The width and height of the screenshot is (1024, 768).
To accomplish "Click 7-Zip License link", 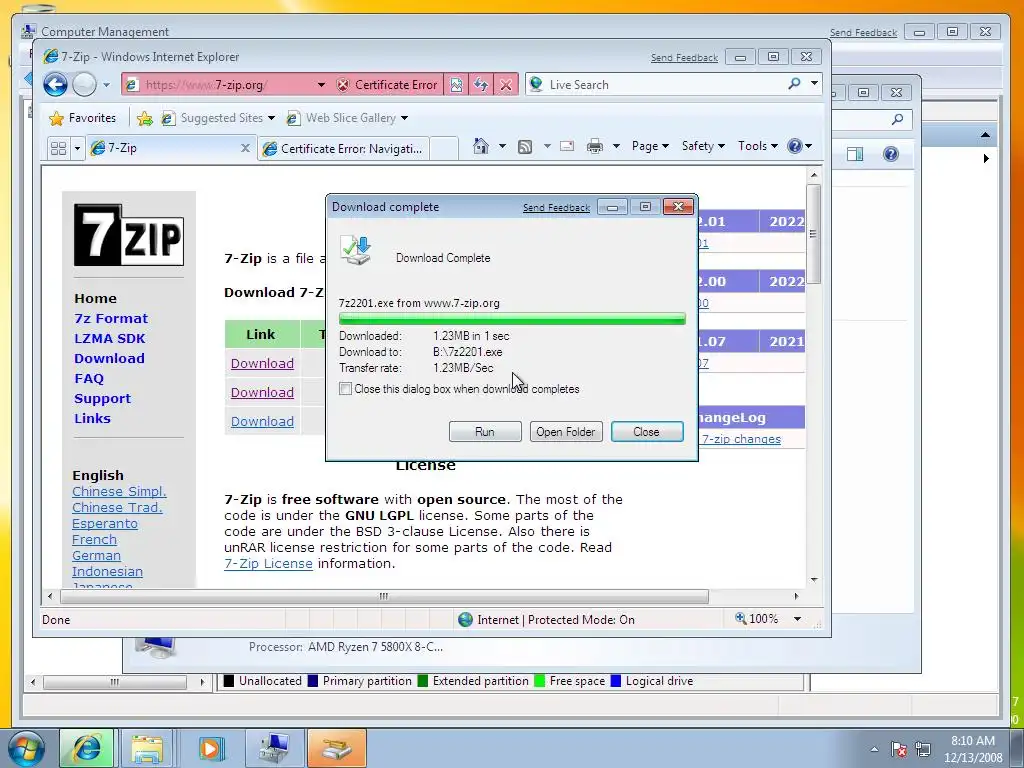I will pos(268,564).
